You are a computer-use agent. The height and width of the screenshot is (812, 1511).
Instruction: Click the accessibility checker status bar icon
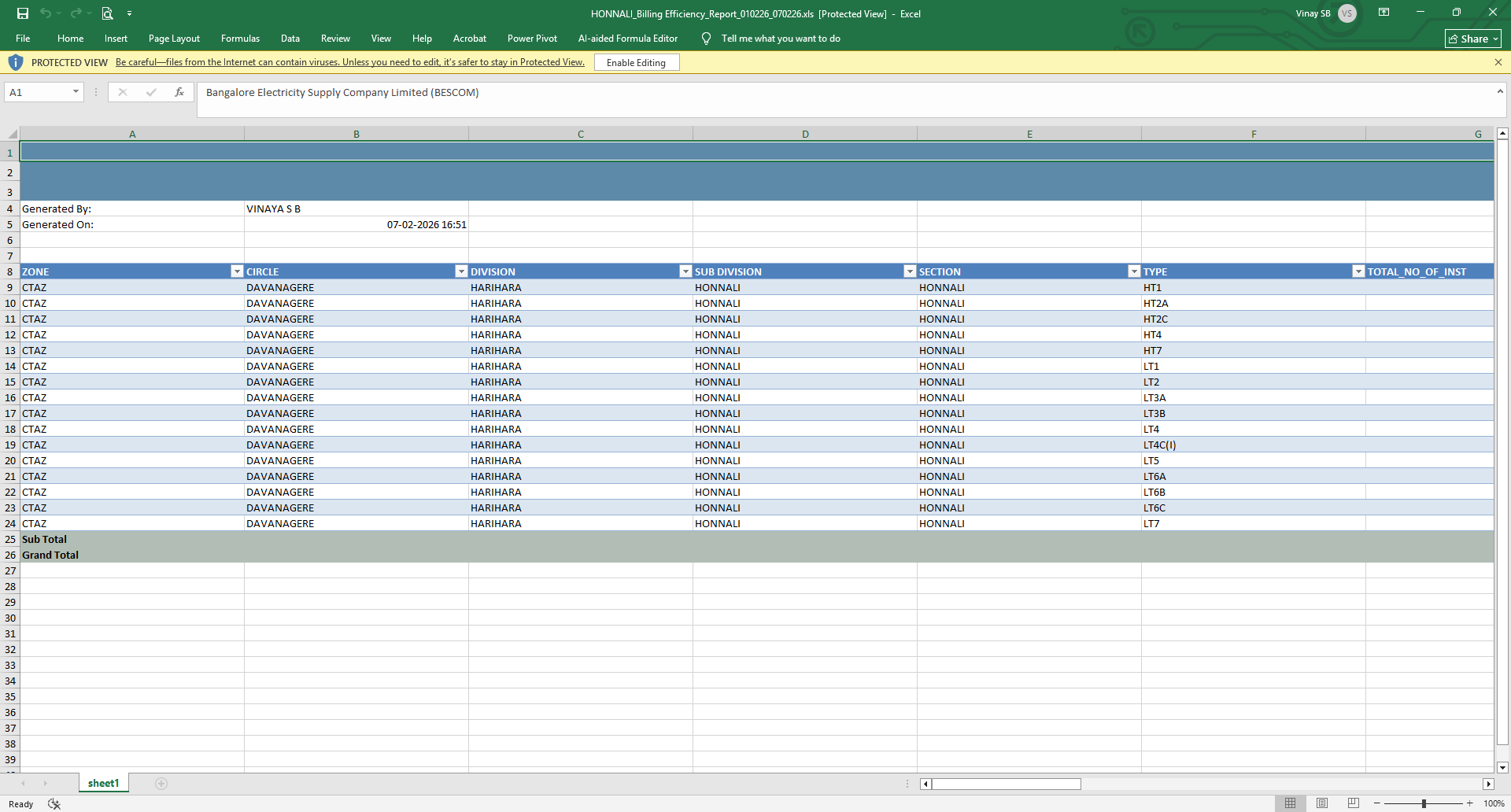point(54,804)
